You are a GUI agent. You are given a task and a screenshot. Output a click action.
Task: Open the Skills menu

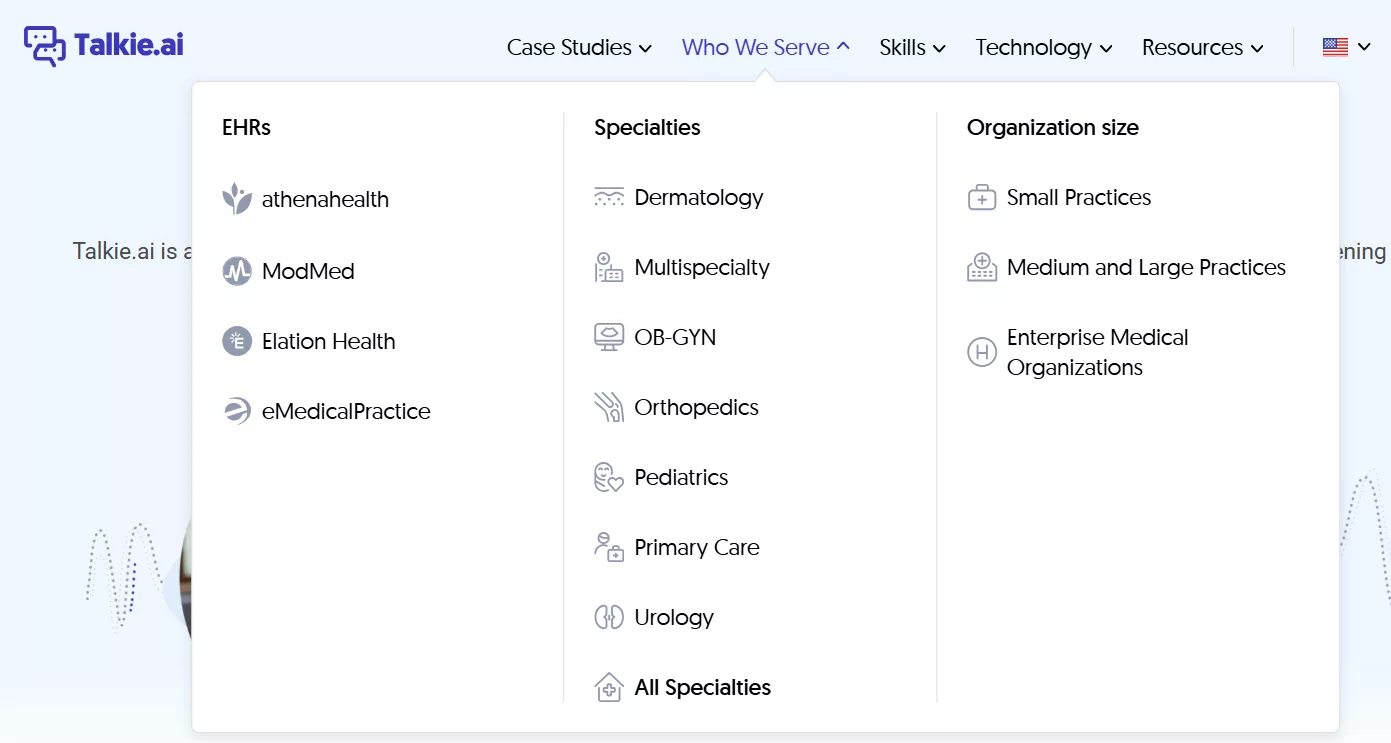pos(912,47)
